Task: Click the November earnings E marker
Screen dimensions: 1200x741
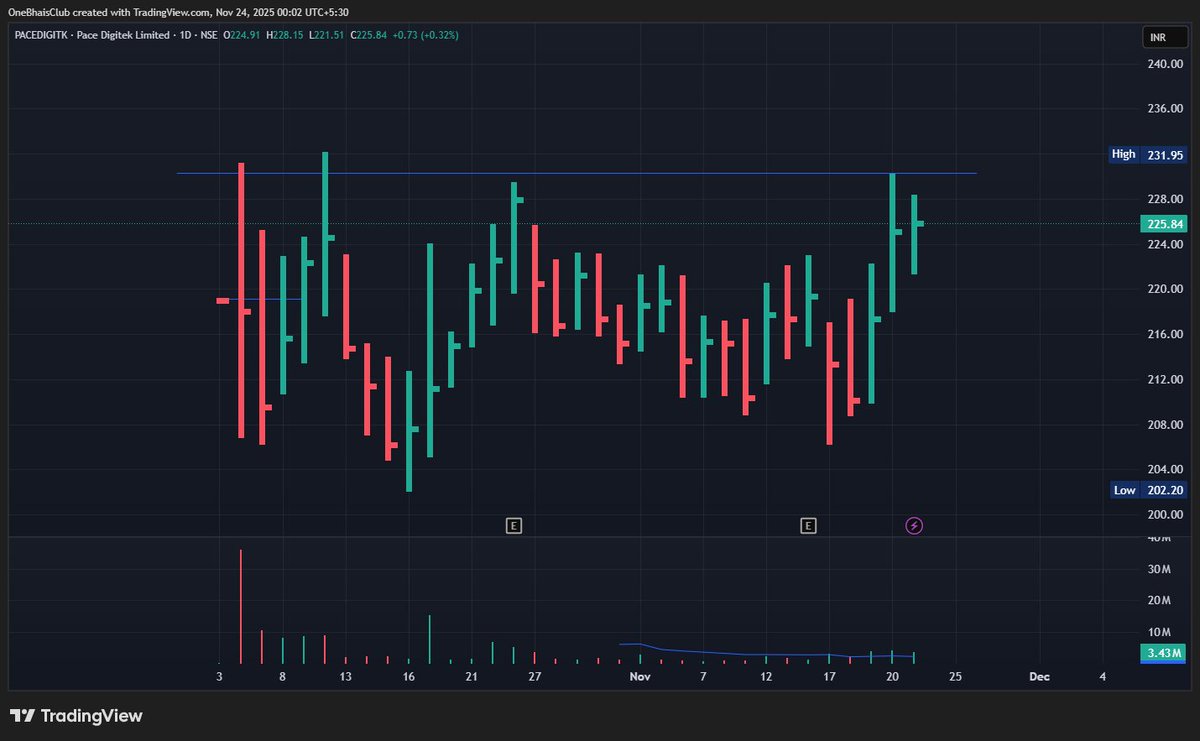Action: [x=807, y=524]
